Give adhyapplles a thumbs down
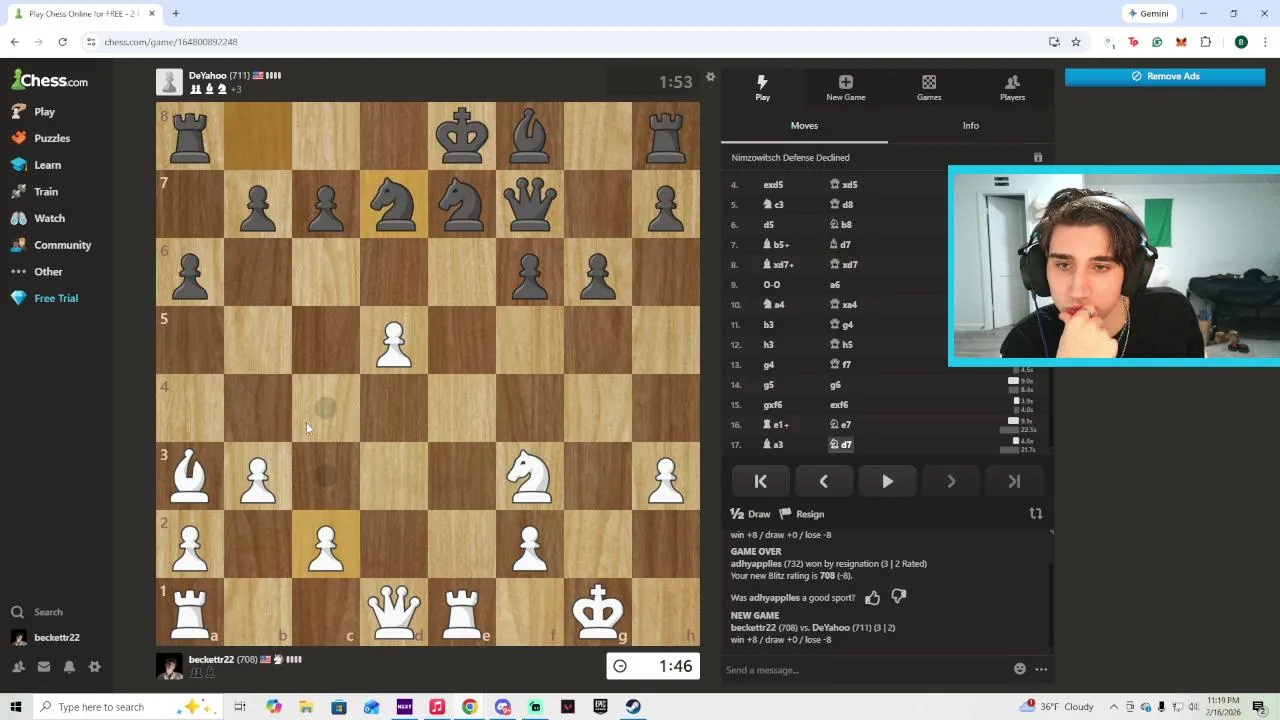 point(898,597)
